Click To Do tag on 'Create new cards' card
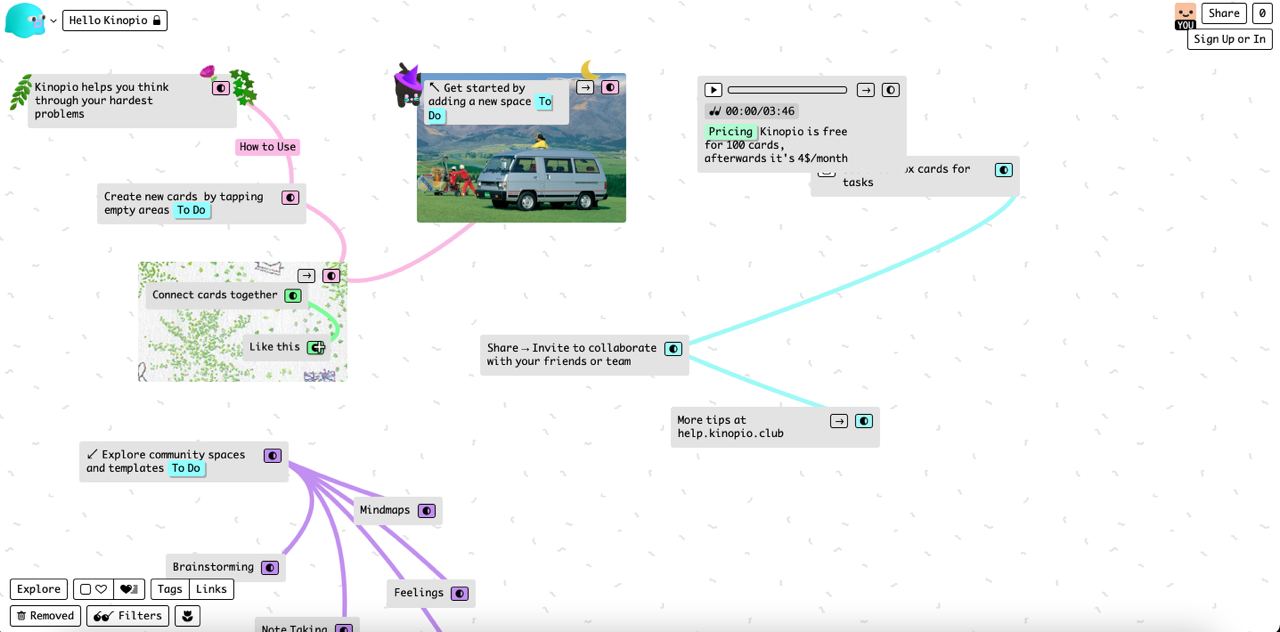This screenshot has width=1280, height=632. point(192,210)
